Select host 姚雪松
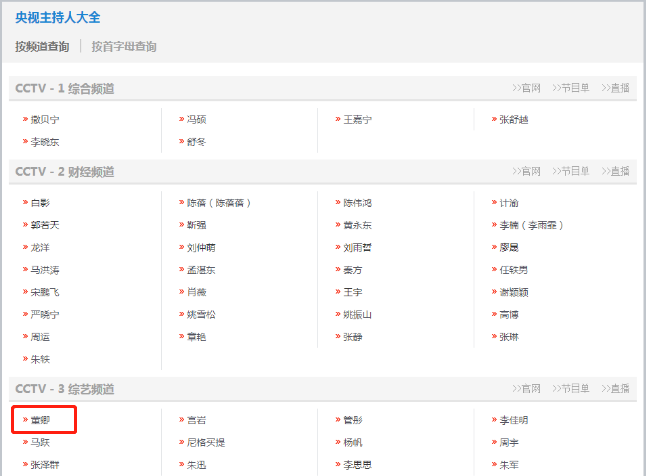Screen dimensions: 646x476 [201, 314]
